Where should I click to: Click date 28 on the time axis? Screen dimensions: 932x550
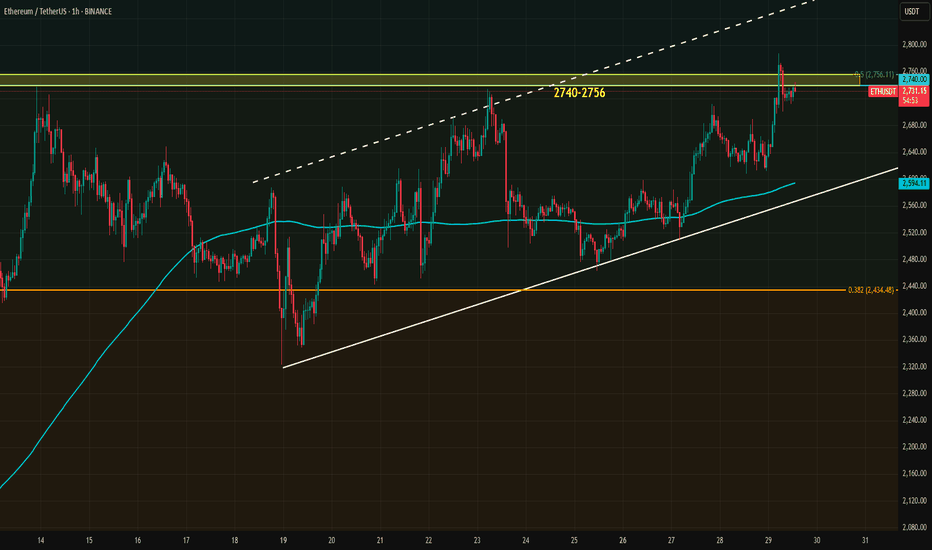pos(720,540)
